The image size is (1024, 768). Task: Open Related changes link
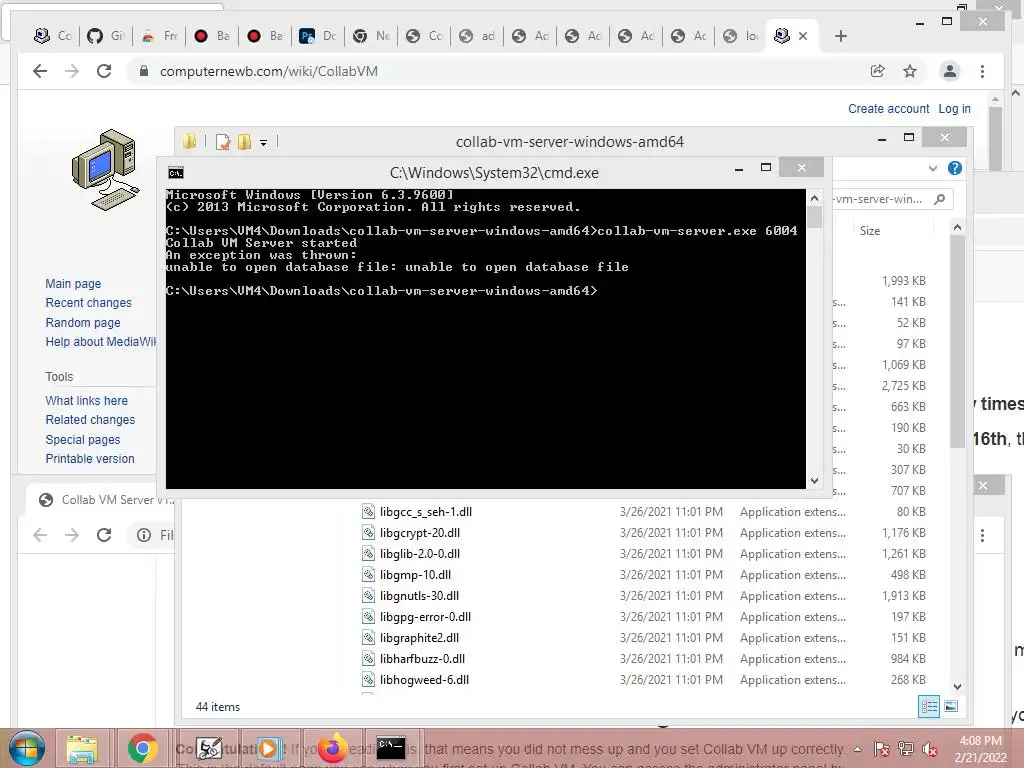coord(90,419)
